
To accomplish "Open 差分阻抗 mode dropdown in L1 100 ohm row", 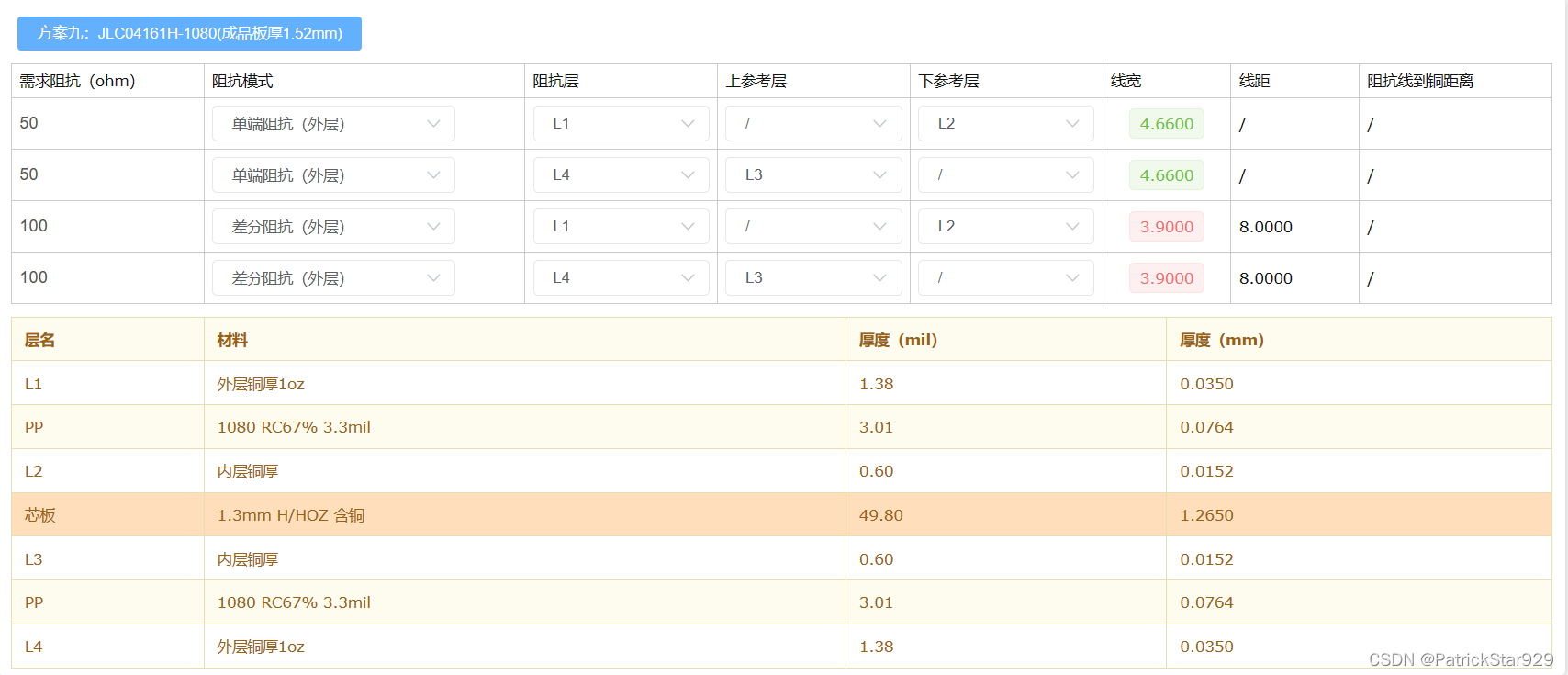I will point(333,227).
